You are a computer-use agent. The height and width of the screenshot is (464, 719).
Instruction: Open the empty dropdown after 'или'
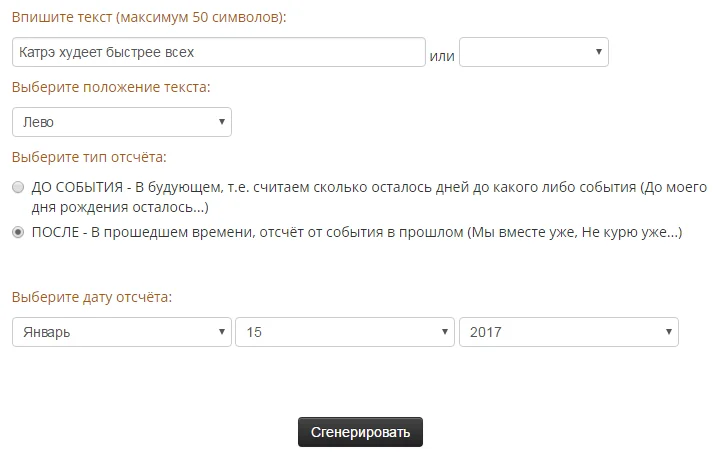pyautogui.click(x=533, y=52)
